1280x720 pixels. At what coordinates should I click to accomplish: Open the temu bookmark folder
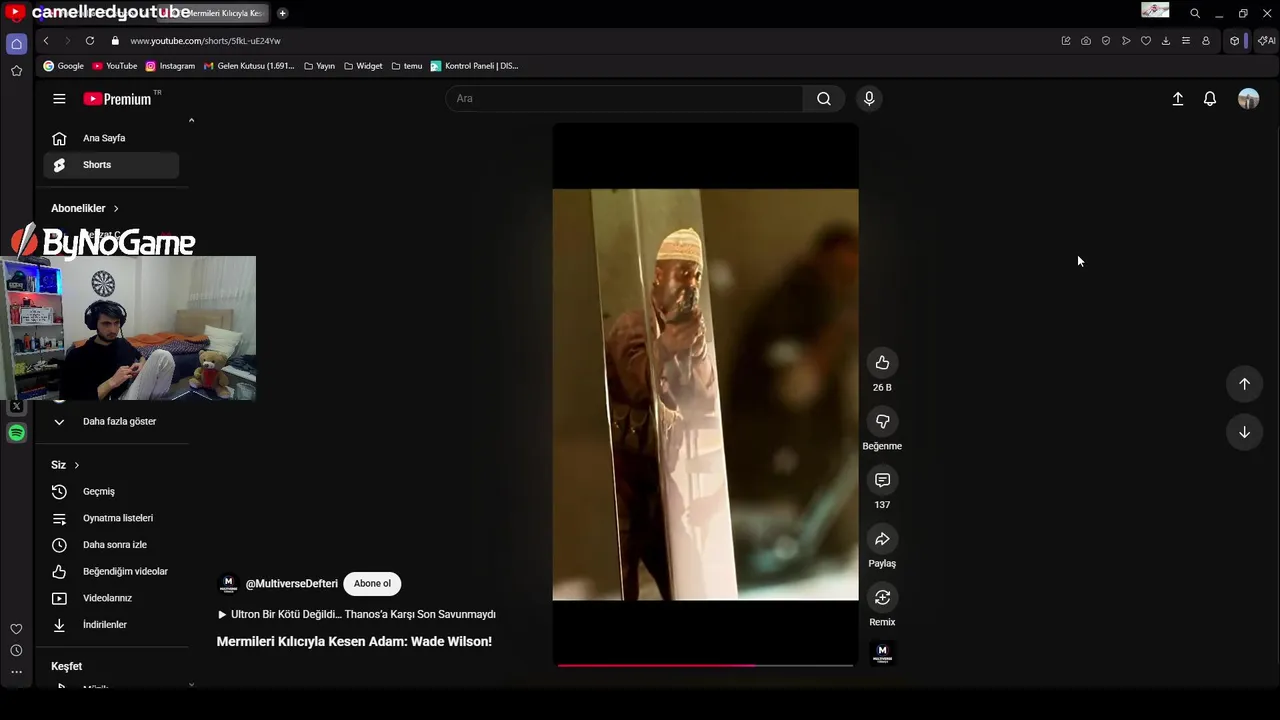[x=407, y=66]
